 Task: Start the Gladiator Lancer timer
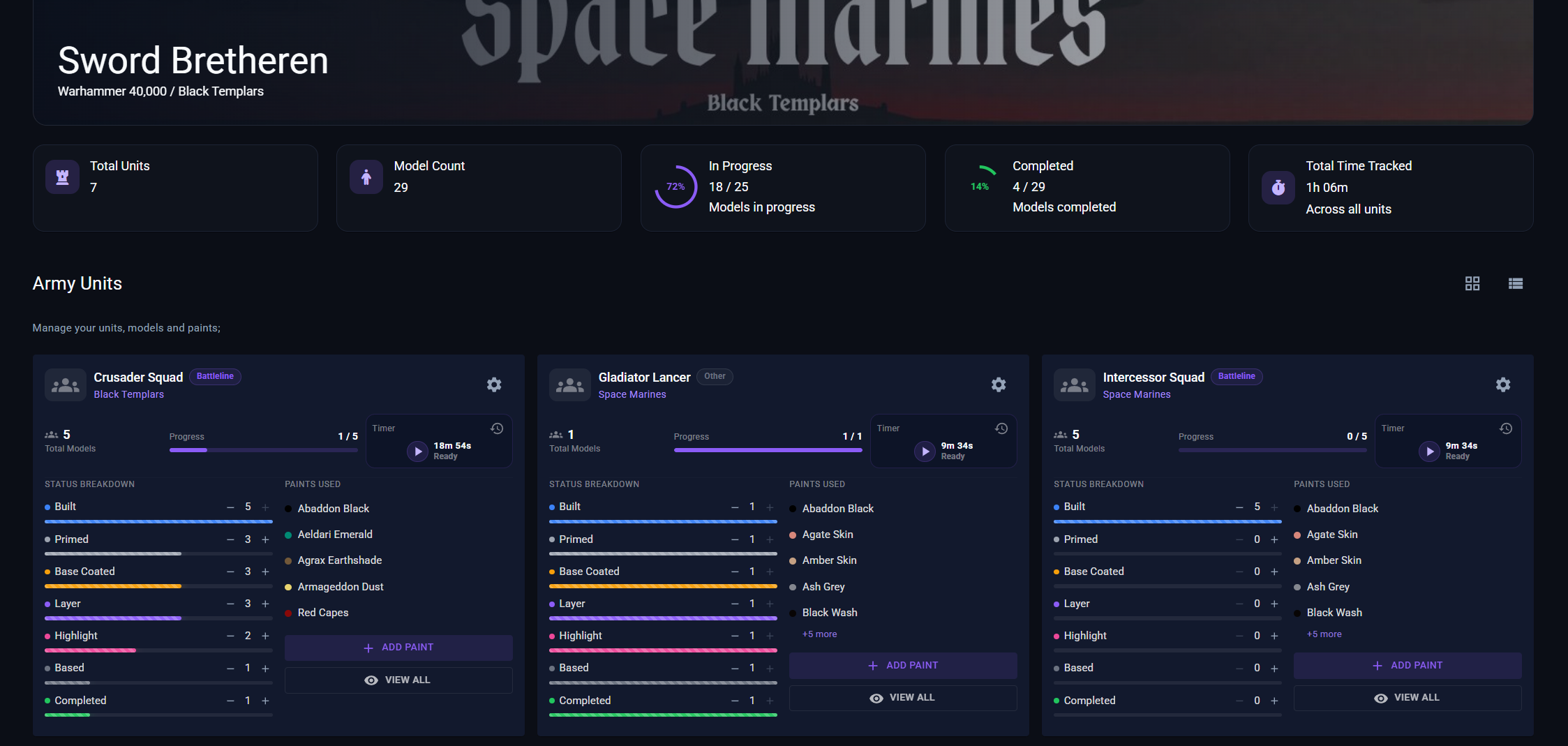pyautogui.click(x=925, y=452)
